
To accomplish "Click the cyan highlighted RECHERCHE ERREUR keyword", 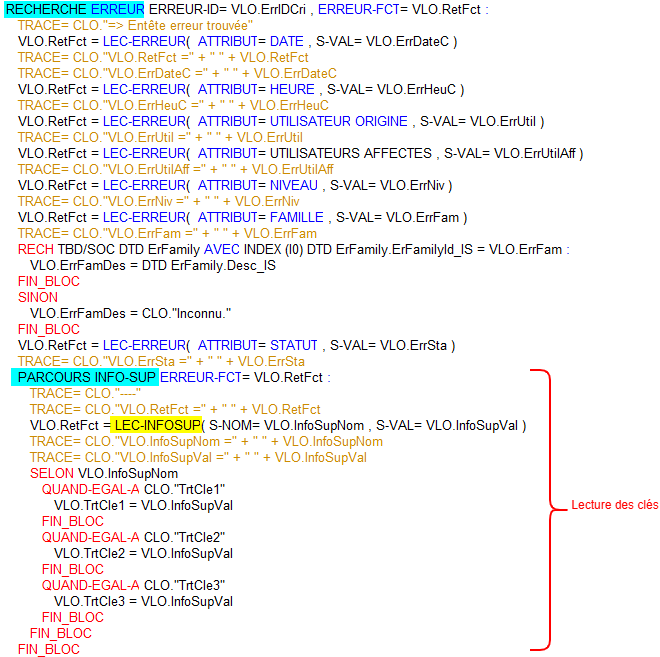I will (75, 9).
